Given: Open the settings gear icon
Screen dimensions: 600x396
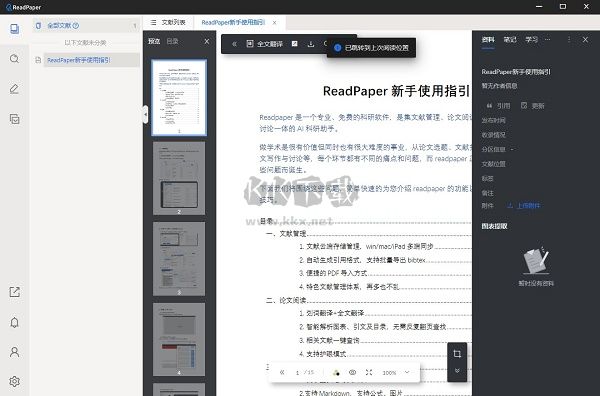Looking at the screenshot, I should (15, 381).
